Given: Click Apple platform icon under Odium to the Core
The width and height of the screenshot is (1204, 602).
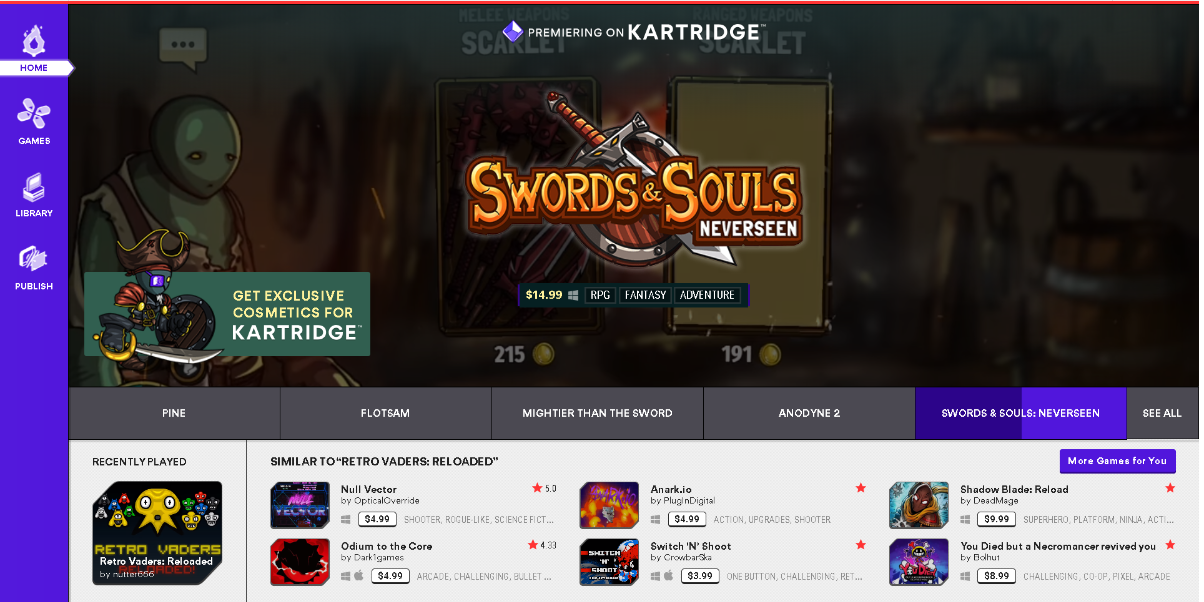Looking at the screenshot, I should pyautogui.click(x=359, y=576).
